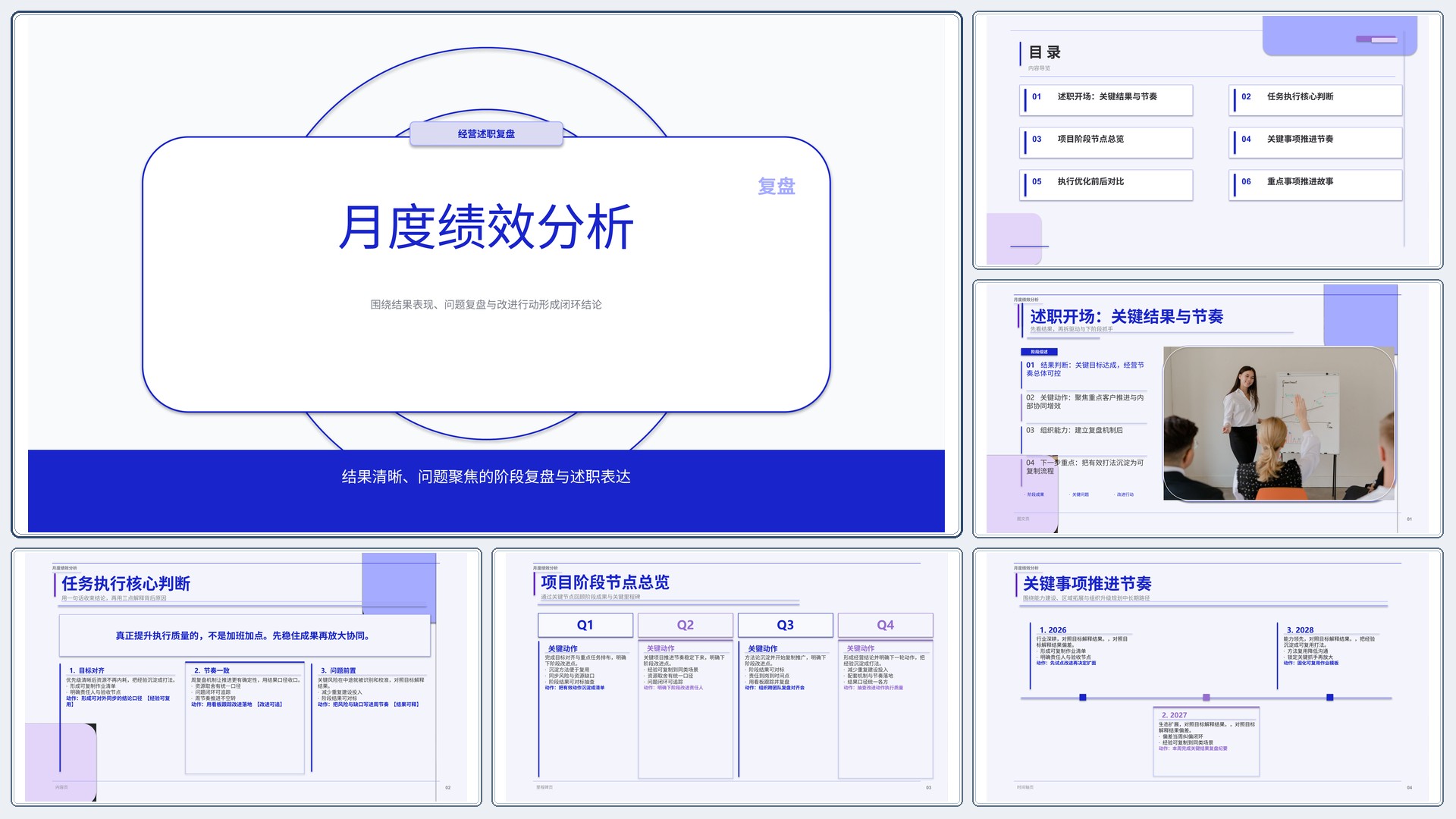Select the cover subtitle 围绕结果表现、问题复盘与改进行动形成闭环结论
The image size is (1456, 819).
point(486,305)
